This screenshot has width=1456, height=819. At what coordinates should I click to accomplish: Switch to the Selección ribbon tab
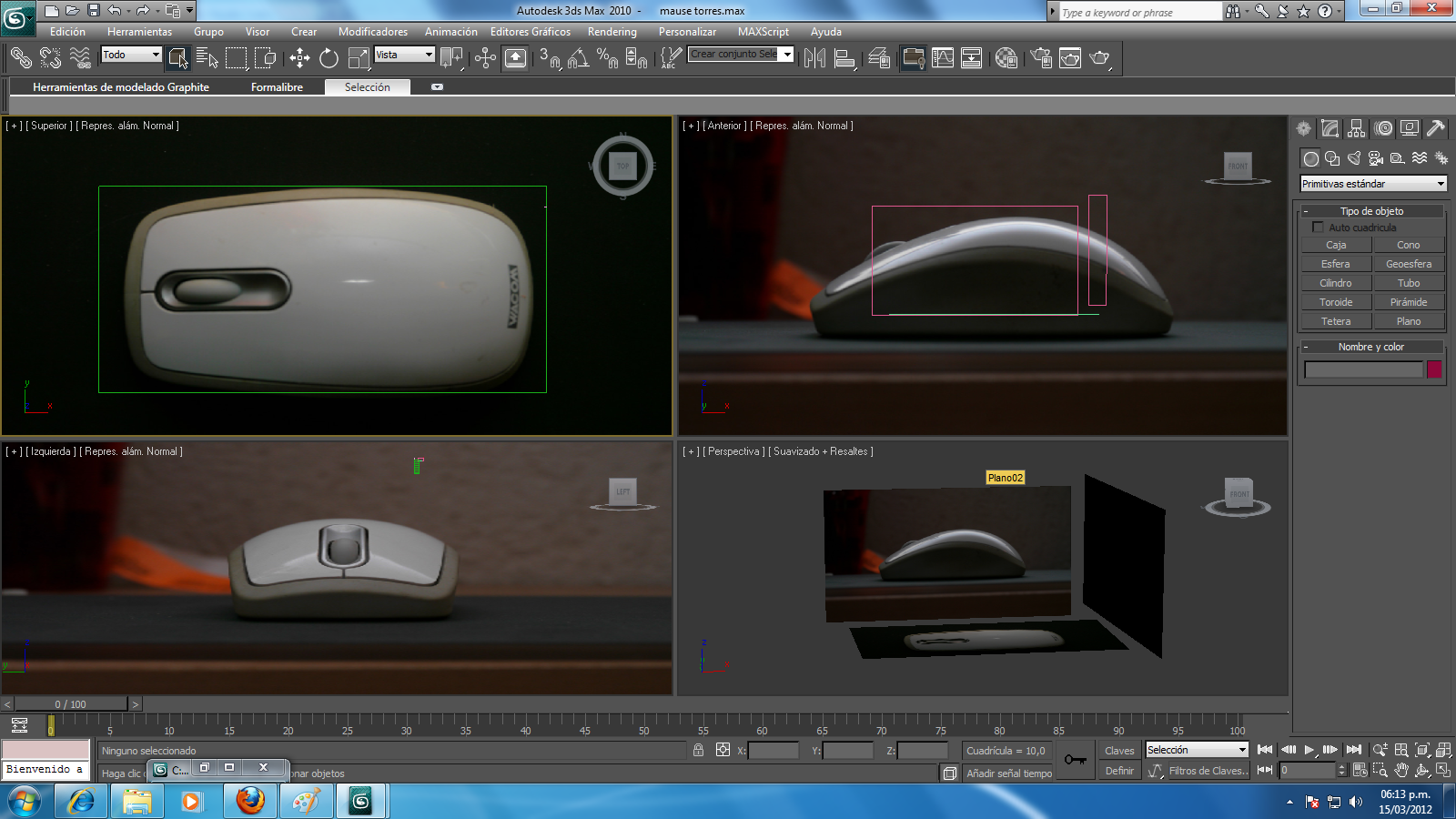click(367, 87)
